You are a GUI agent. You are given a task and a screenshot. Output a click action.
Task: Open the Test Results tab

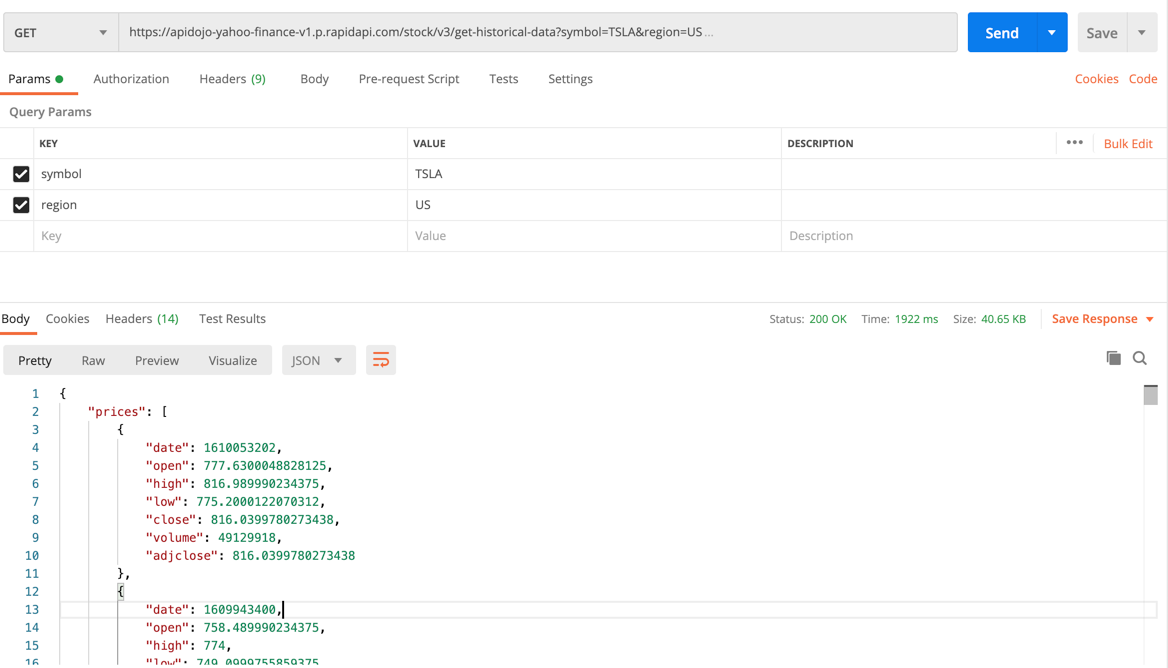(x=232, y=319)
